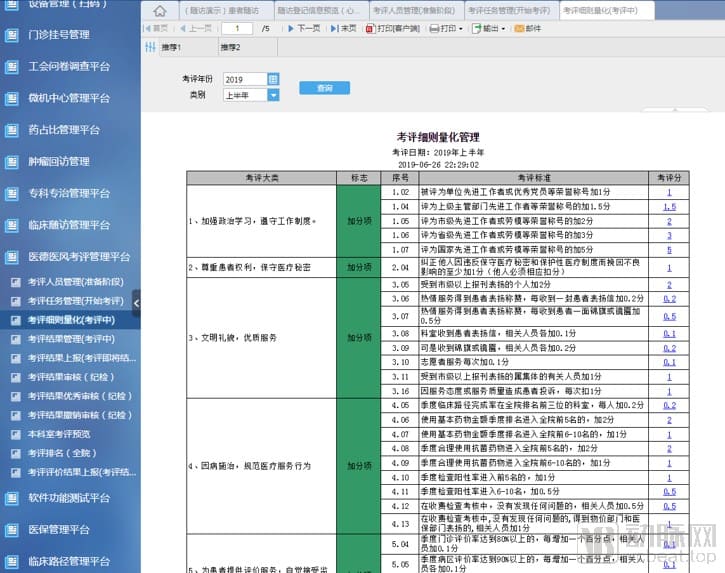
Task: Open 工会问卷调查平台 icon
Action: pos(12,67)
